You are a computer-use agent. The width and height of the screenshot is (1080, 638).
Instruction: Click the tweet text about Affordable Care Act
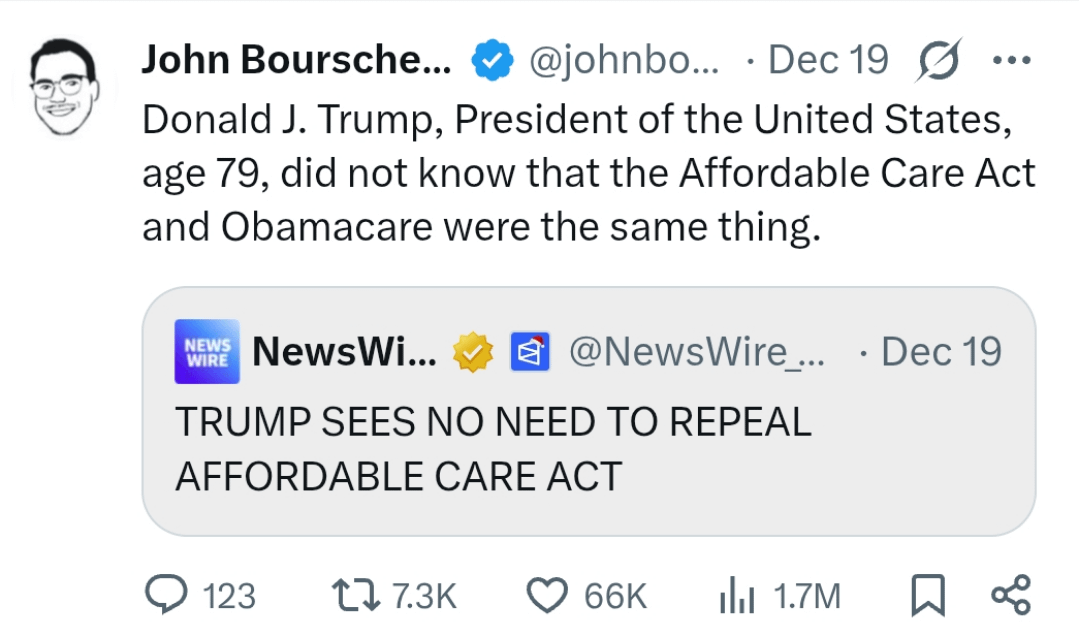point(588,174)
